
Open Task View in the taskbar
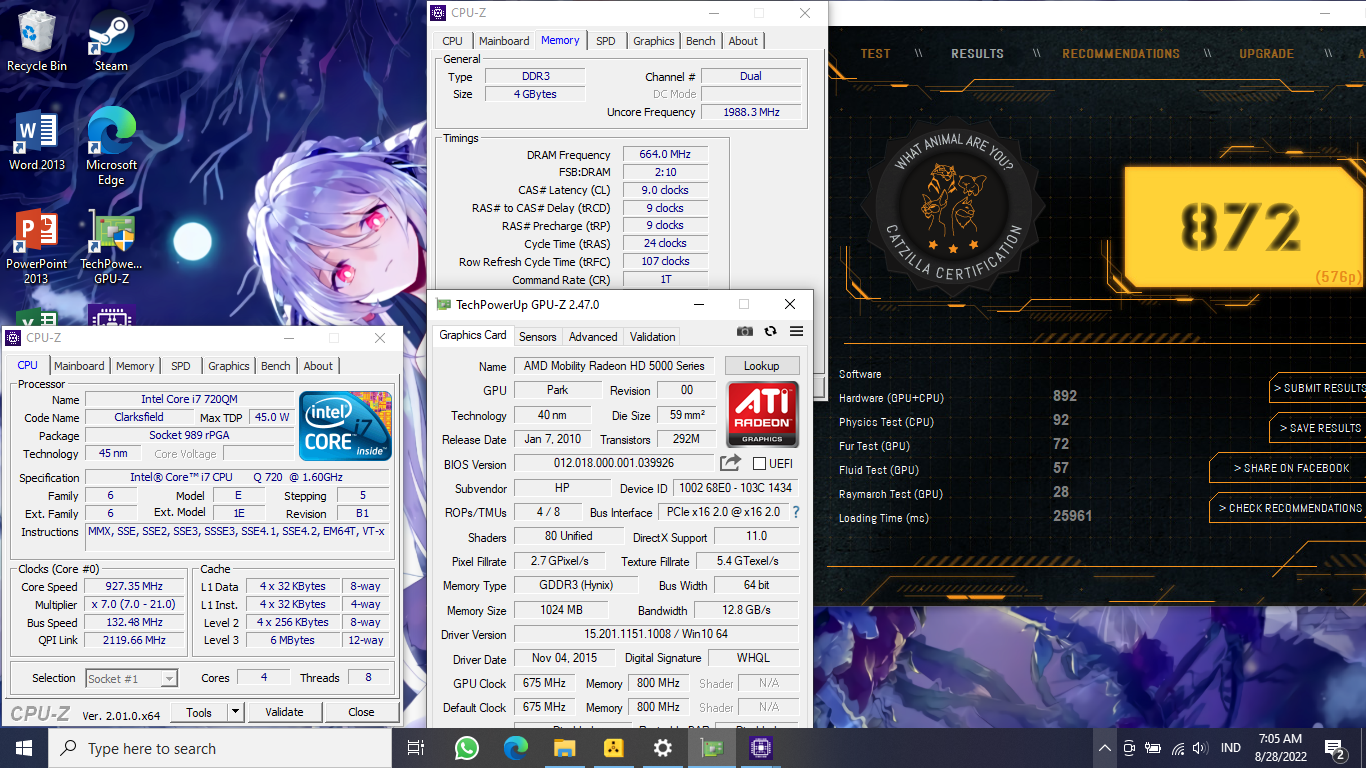416,748
